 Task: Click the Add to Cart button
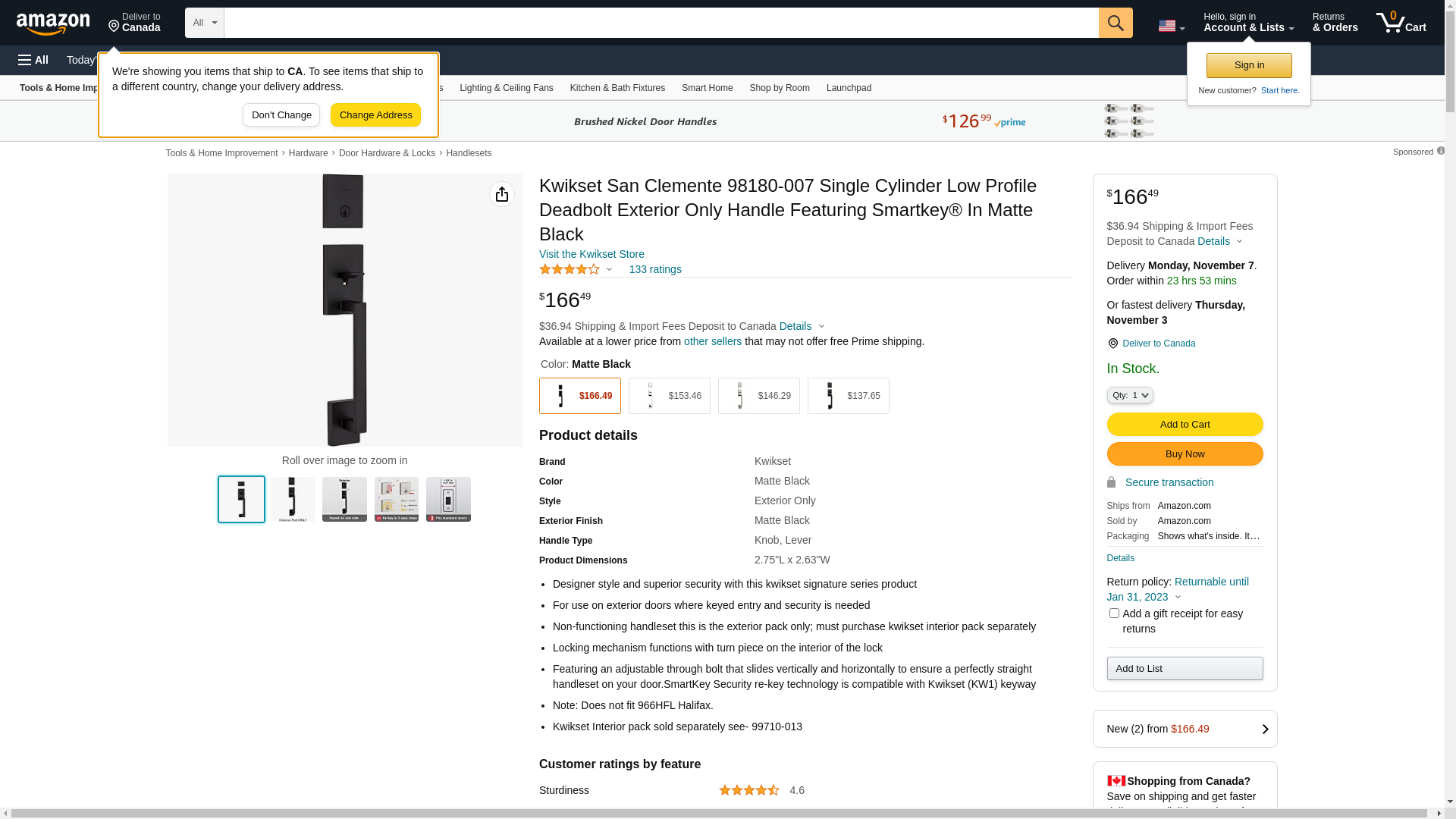click(x=1185, y=424)
